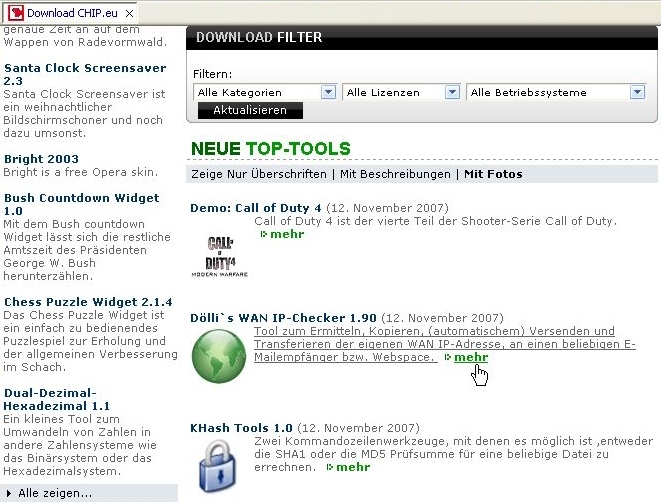
Task: Click the Chess Puzzle Widget description text
Action: coord(90,341)
